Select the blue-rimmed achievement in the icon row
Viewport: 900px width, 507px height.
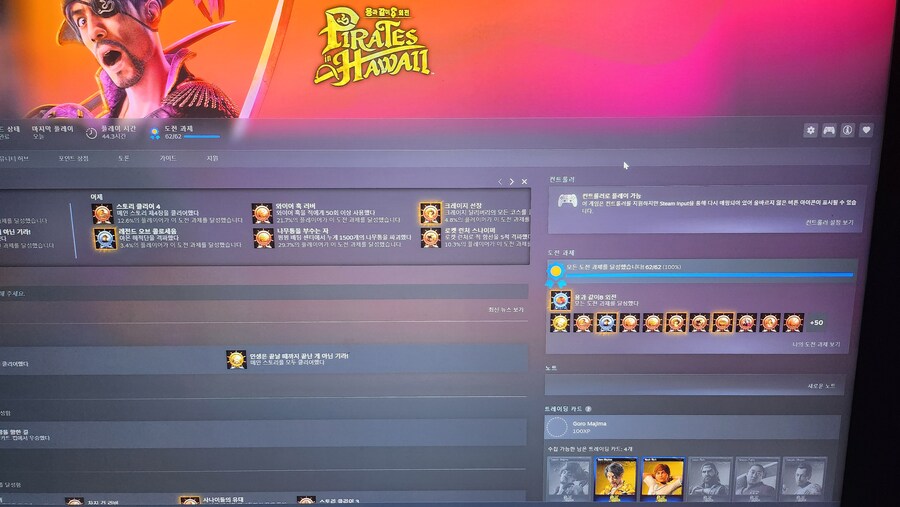[606, 323]
